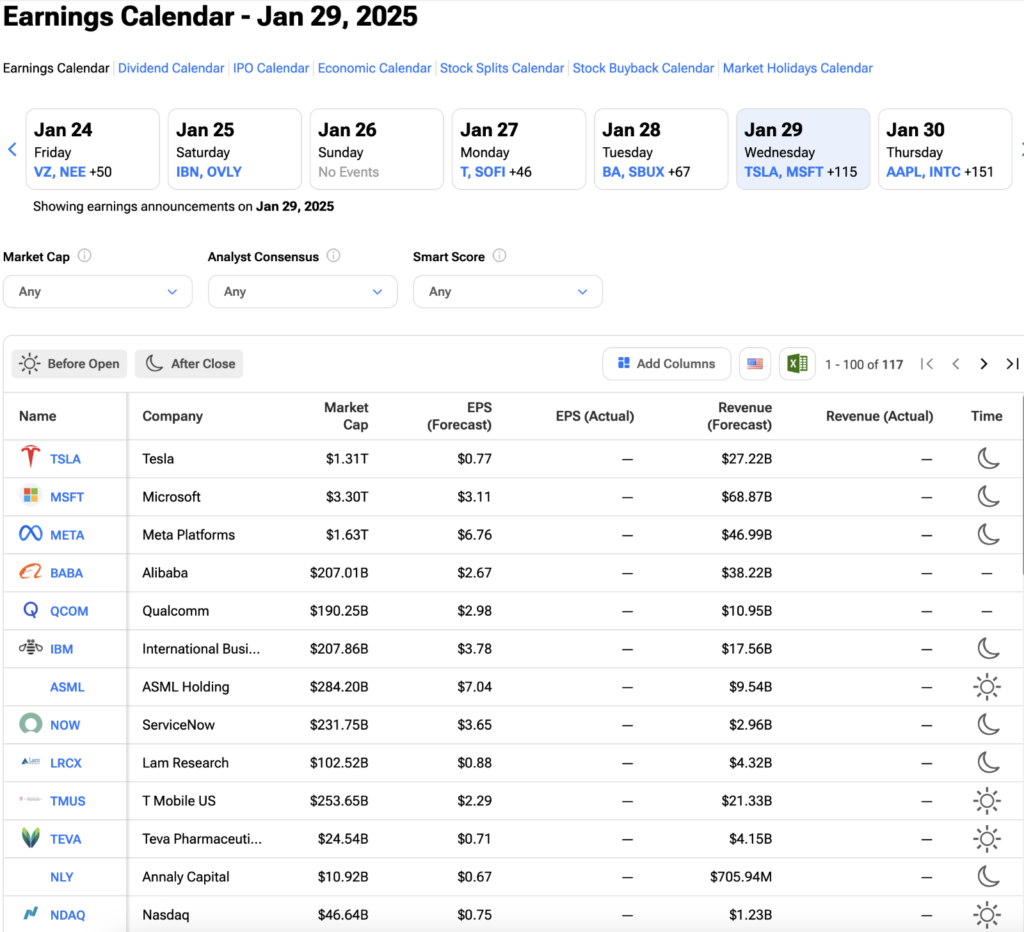Image resolution: width=1024 pixels, height=932 pixels.
Task: Click the Nasdaq logo icon
Action: (x=31, y=913)
